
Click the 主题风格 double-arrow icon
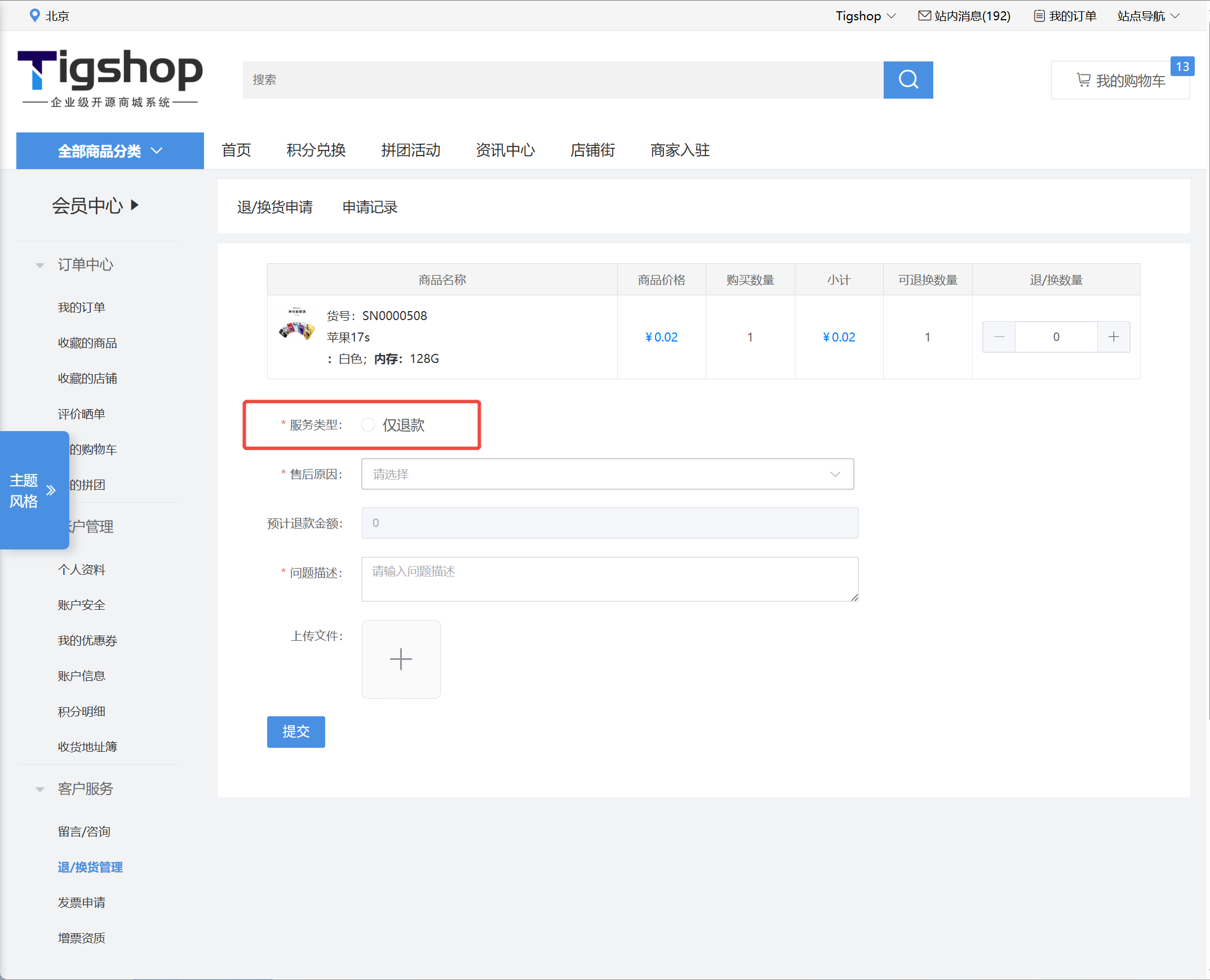[x=51, y=490]
